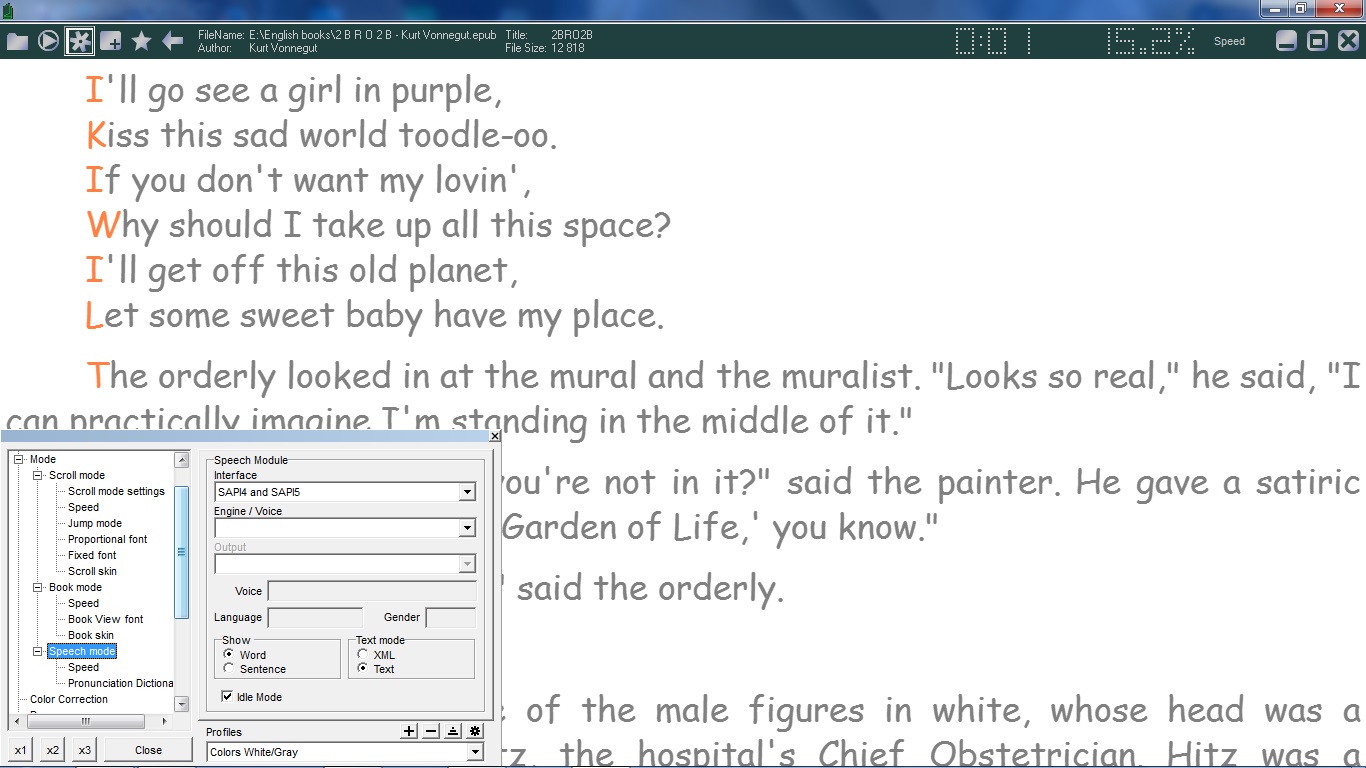This screenshot has height=768, width=1366.
Task: Close the reader with the toolbar X icon
Action: (x=1349, y=41)
